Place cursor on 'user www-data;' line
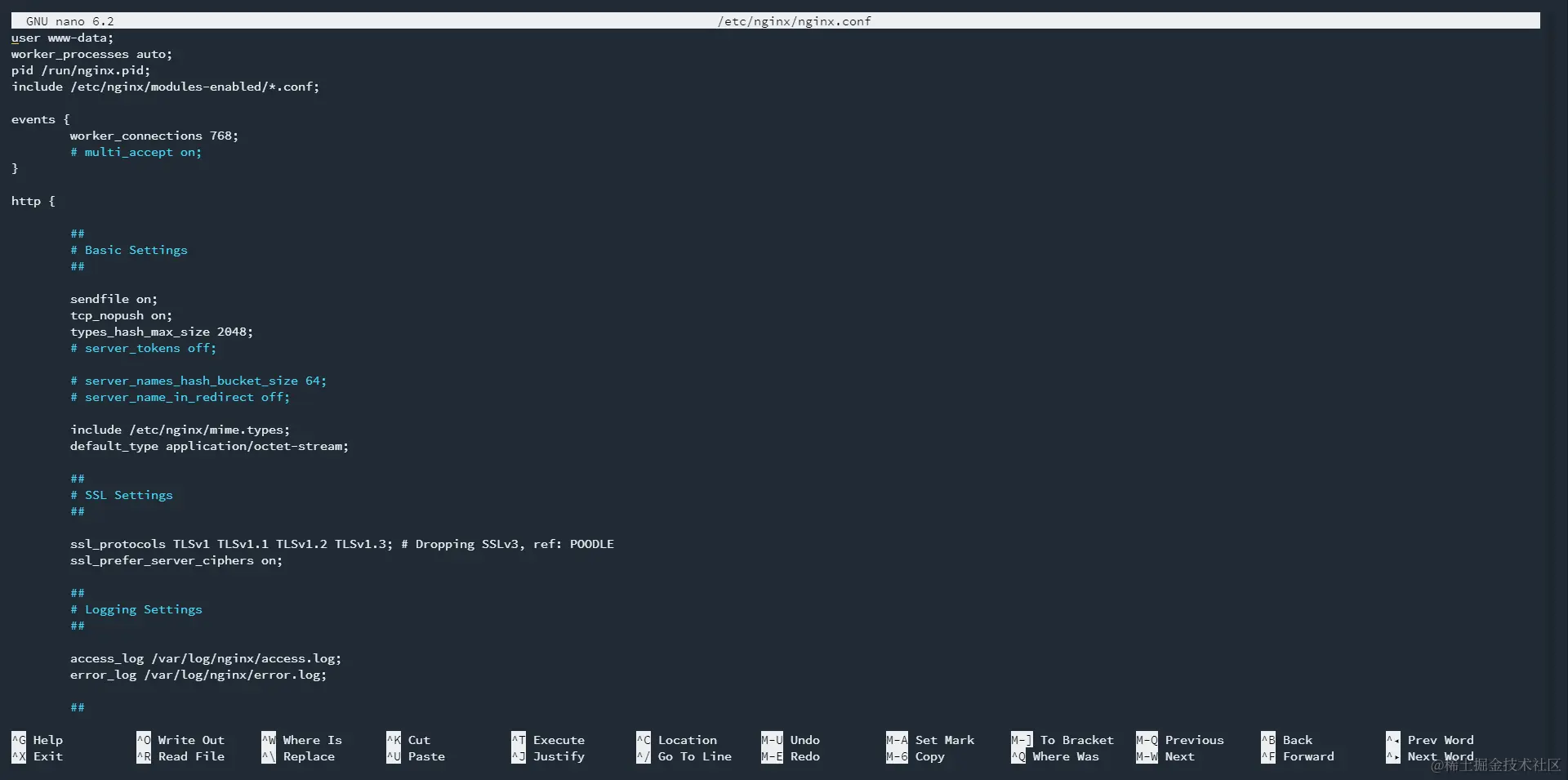This screenshot has height=780, width=1568. (x=63, y=38)
